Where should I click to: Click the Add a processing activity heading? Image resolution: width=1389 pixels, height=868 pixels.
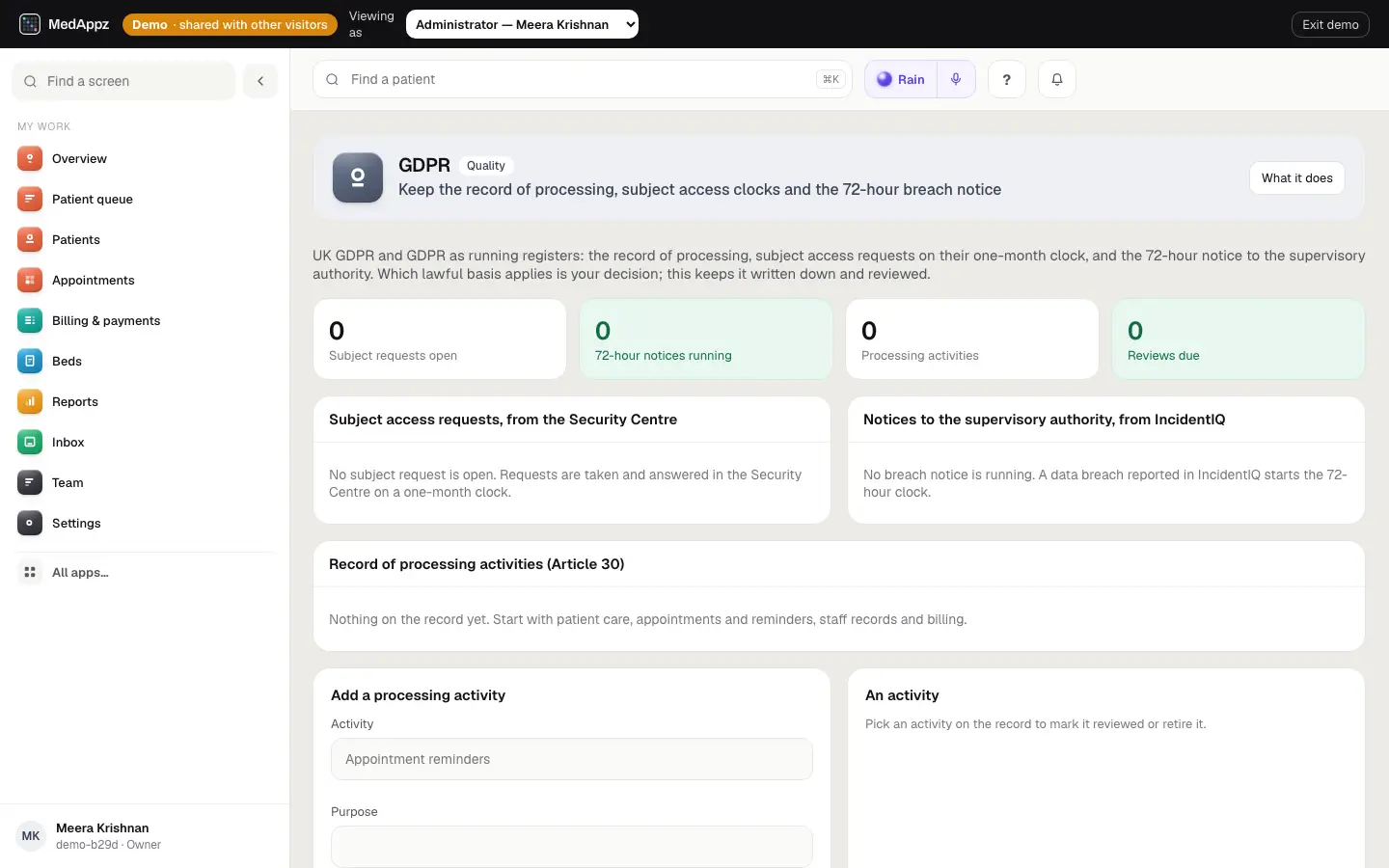(418, 695)
